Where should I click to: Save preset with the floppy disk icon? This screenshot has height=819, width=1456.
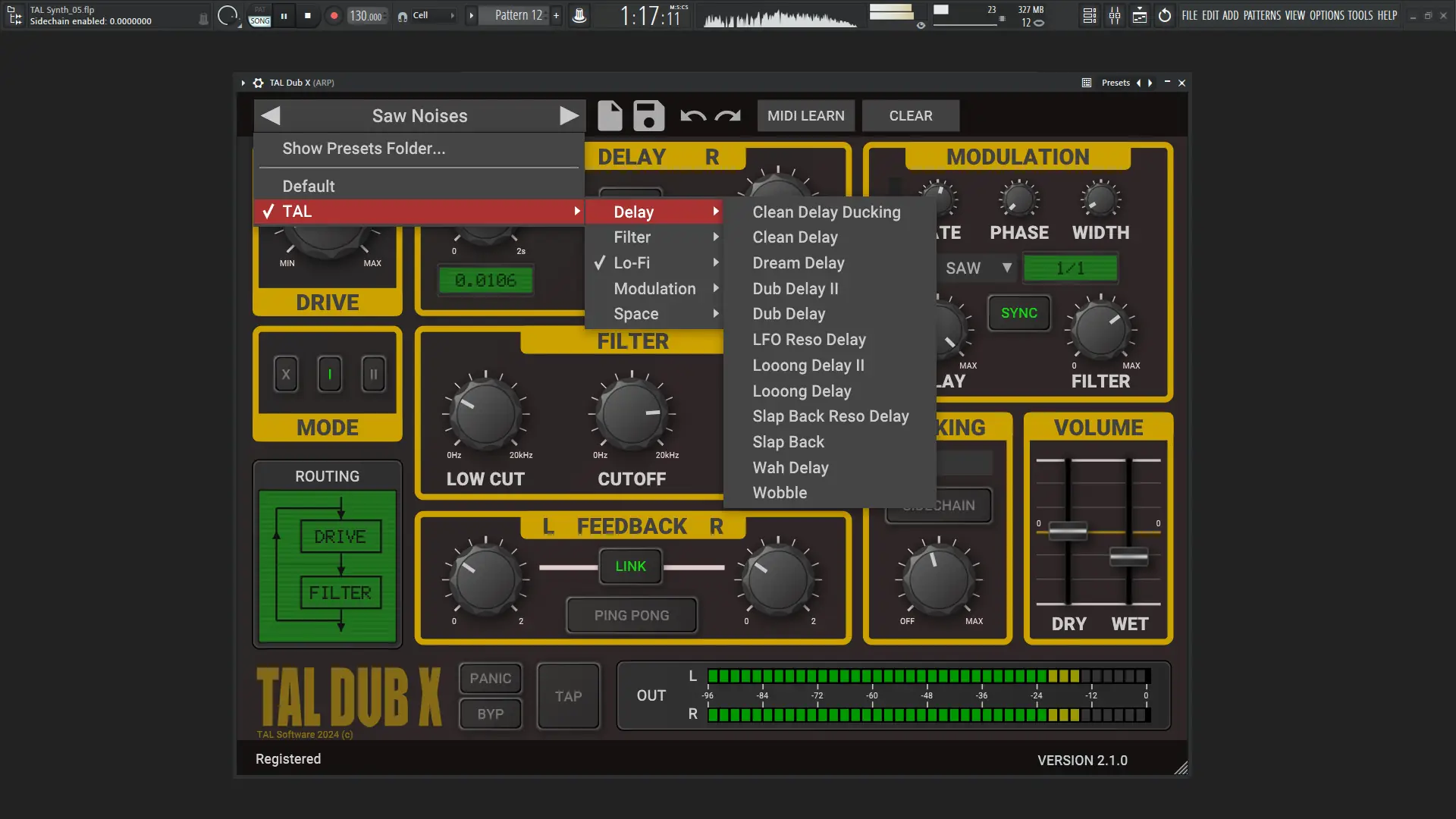pyautogui.click(x=648, y=115)
